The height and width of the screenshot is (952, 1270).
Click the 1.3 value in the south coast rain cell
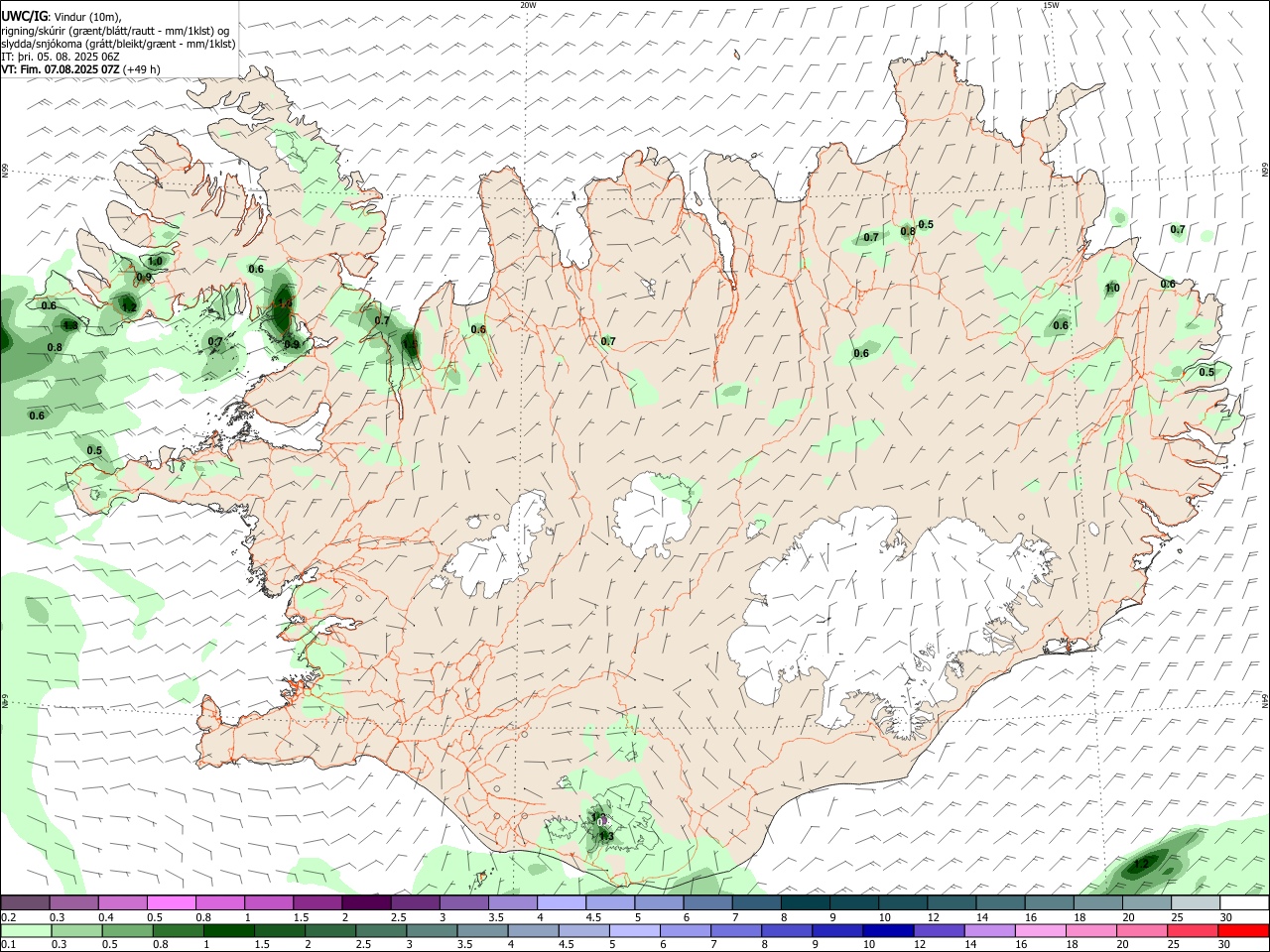[607, 836]
